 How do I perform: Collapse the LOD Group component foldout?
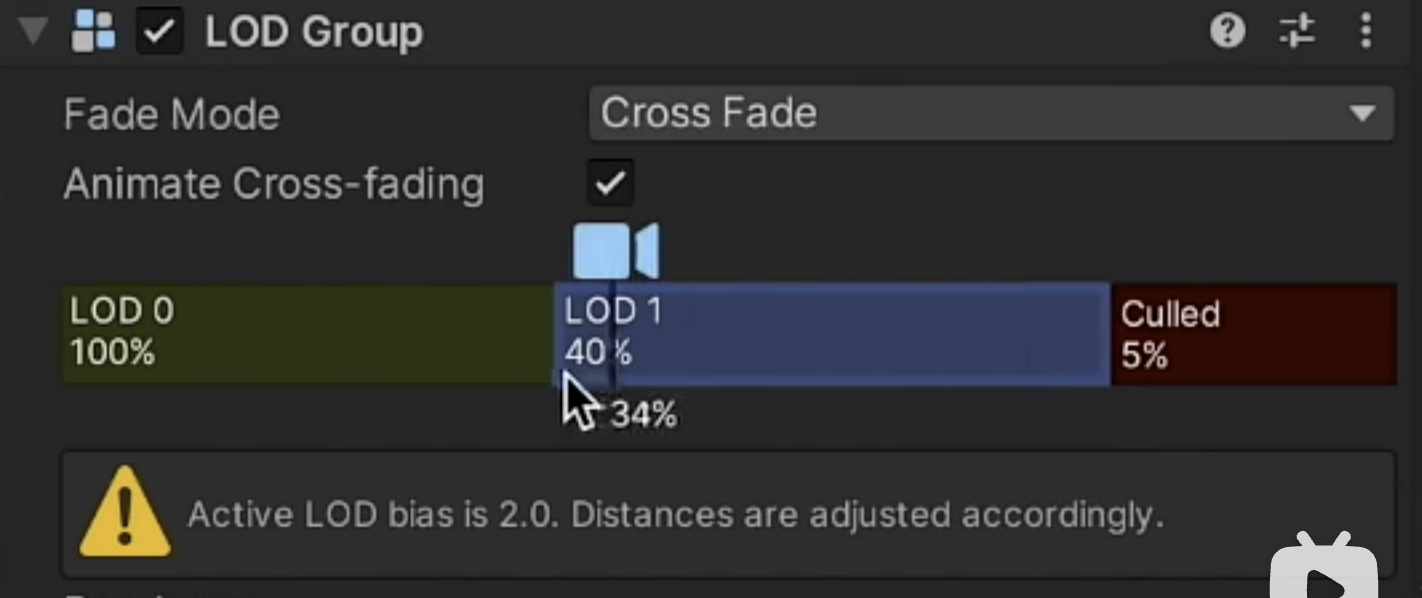pos(33,31)
